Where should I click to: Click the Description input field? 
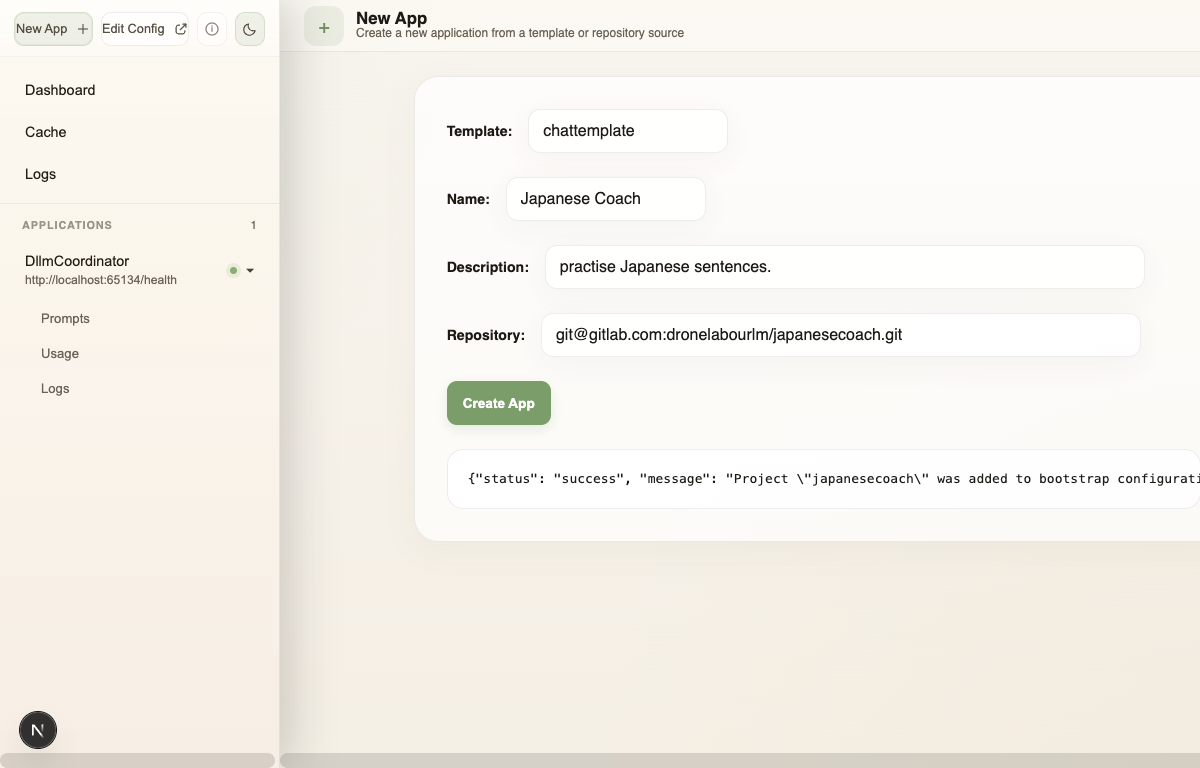(845, 267)
